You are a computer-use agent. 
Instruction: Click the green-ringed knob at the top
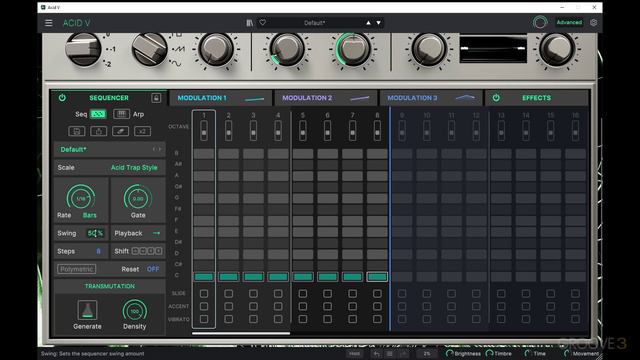pyautogui.click(x=353, y=49)
